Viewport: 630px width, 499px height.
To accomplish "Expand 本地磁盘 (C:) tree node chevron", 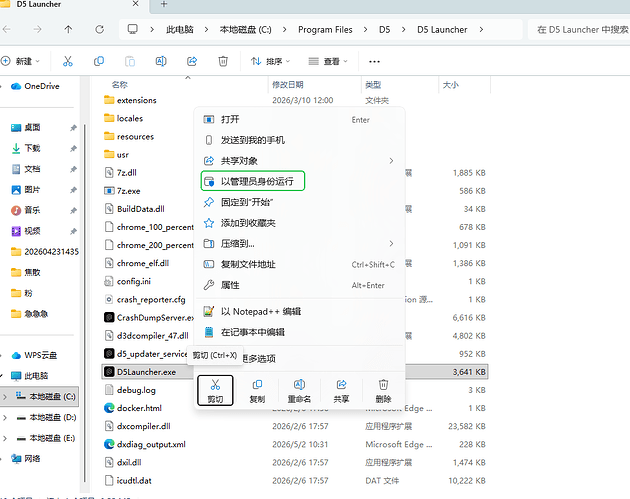I will [5, 397].
